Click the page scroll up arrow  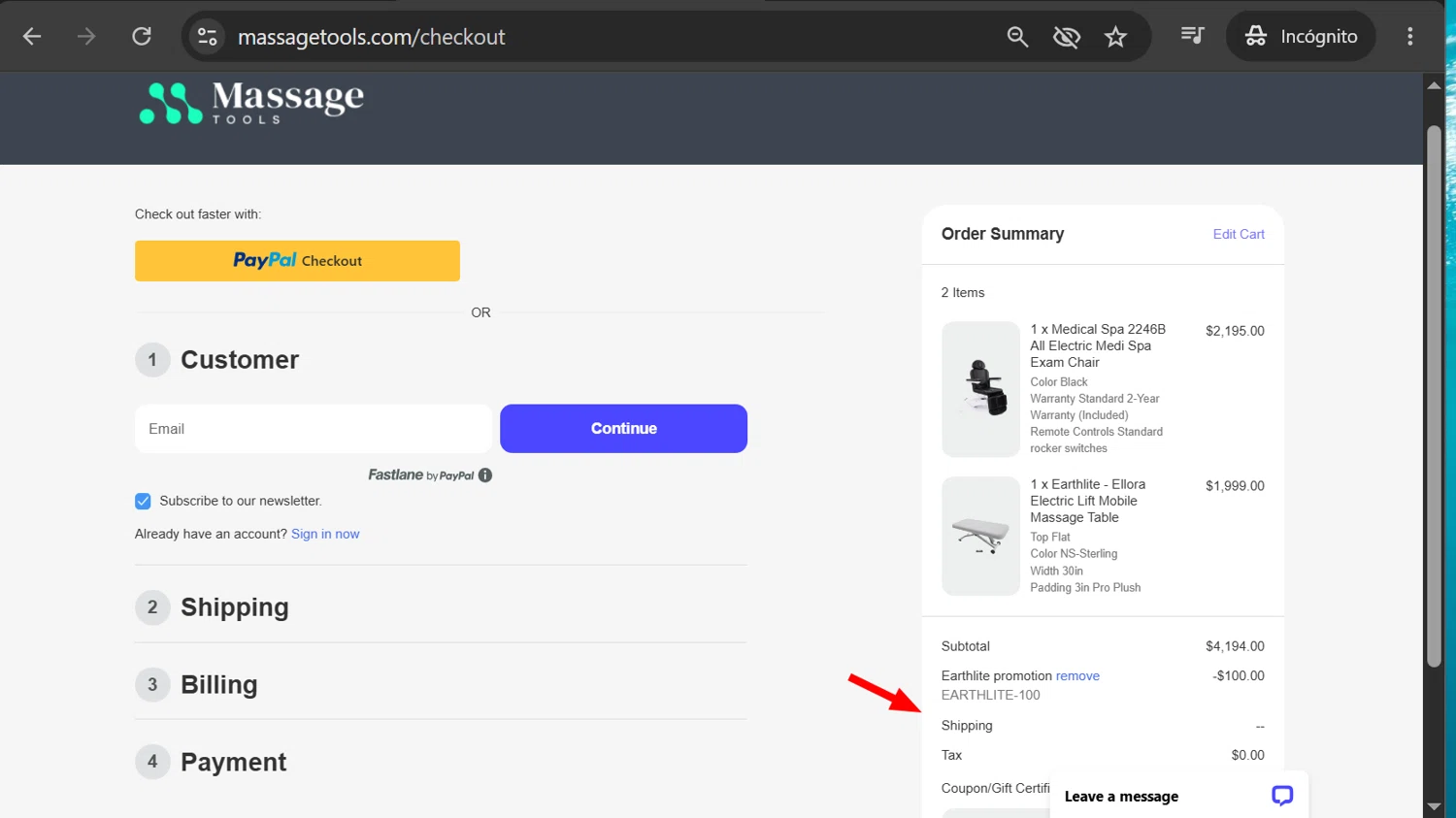[1434, 85]
